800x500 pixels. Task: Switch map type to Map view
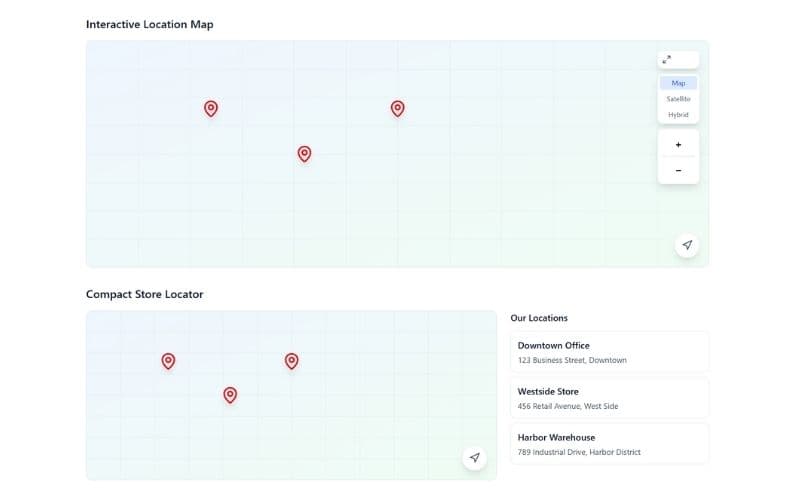678,83
